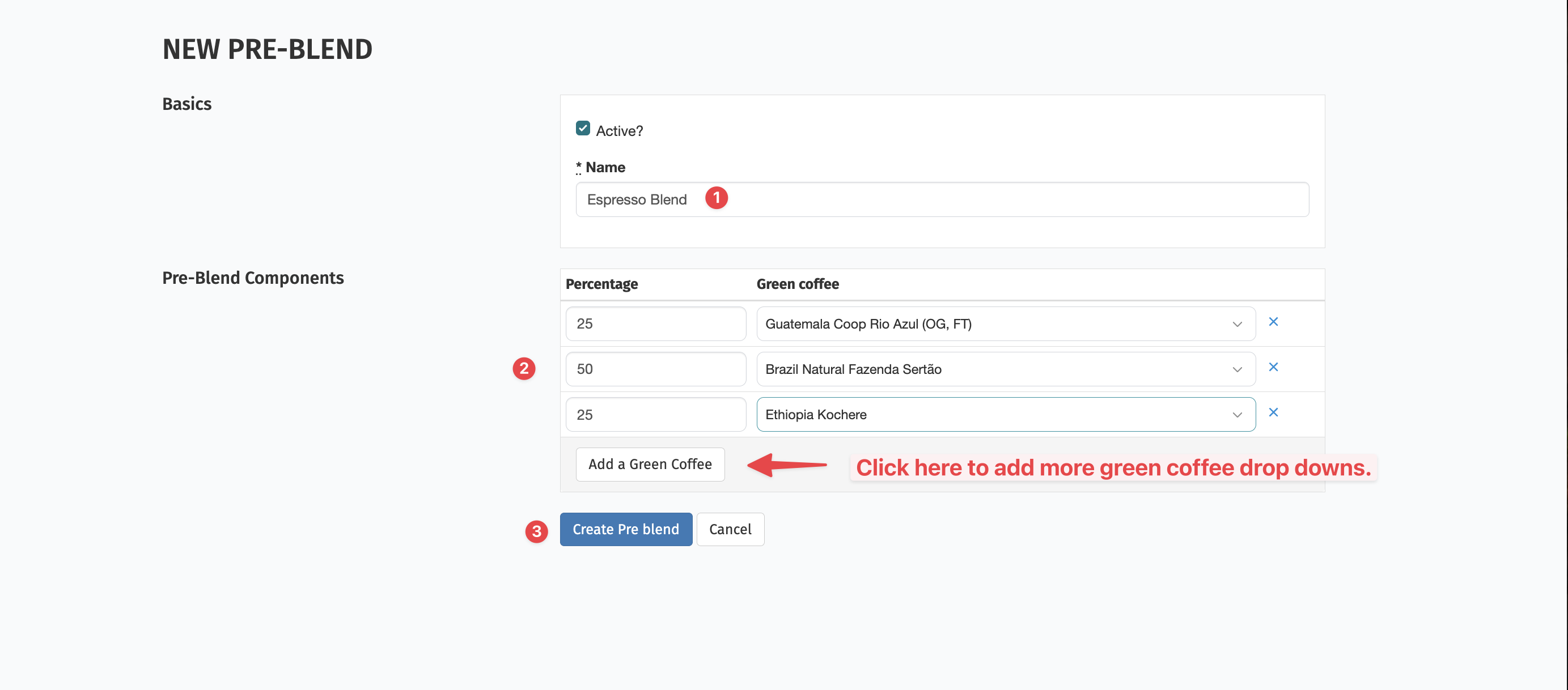Viewport: 1568px width, 690px height.
Task: Select the percentage field showing 50
Action: (655, 369)
